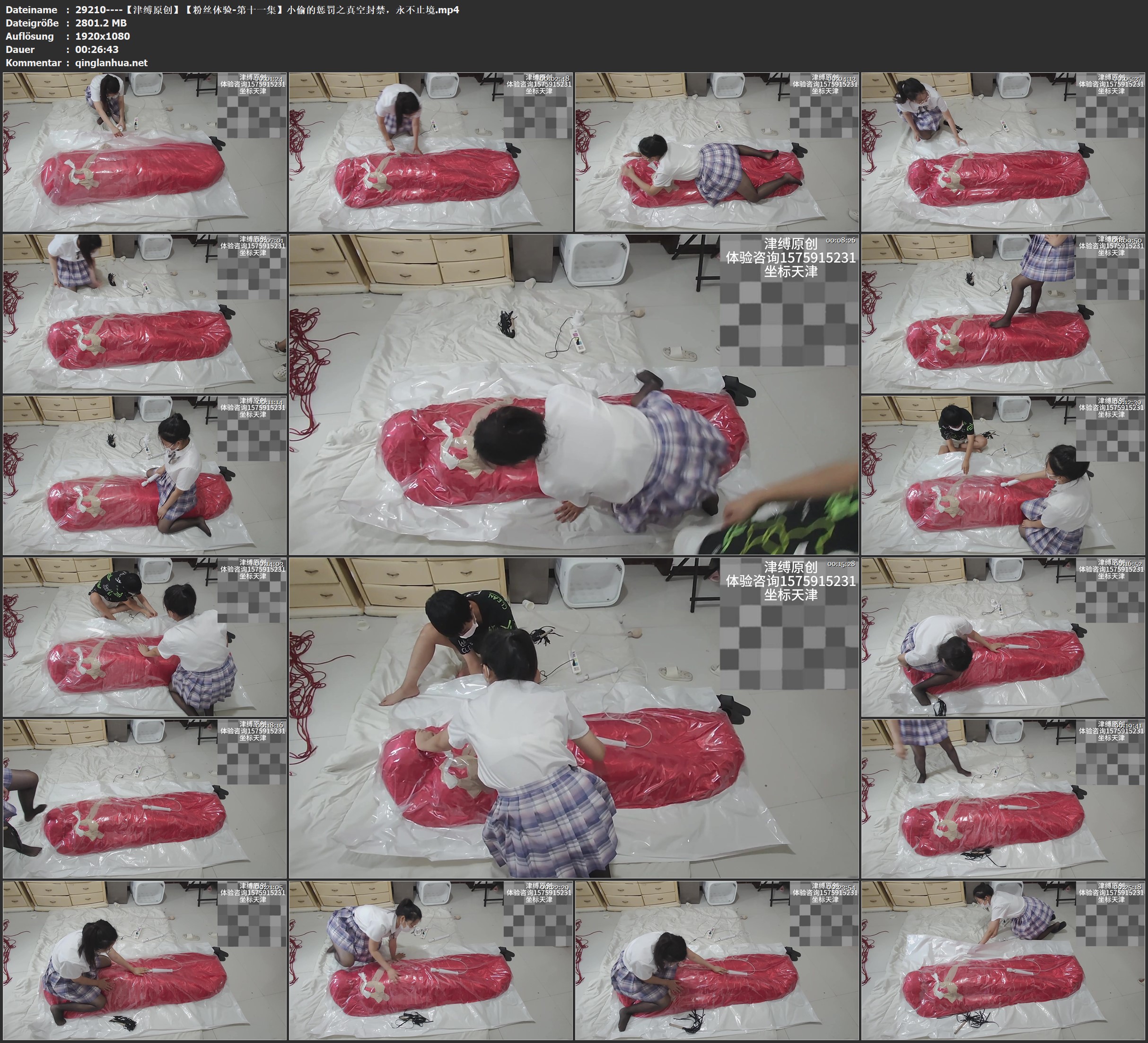The height and width of the screenshot is (1043, 1148).
Task: Click the thumbnail at 00:12:39
Action: [1003, 475]
